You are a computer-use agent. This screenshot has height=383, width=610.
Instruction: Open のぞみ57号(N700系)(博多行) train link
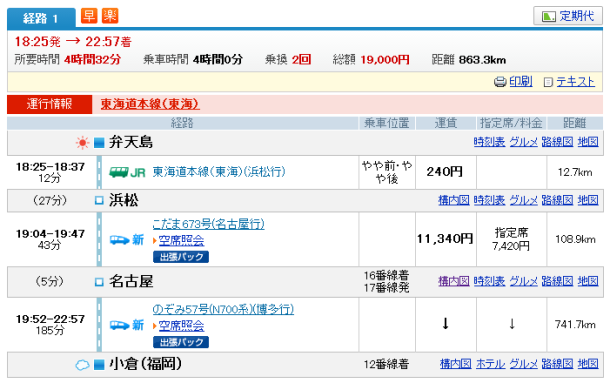(223, 309)
